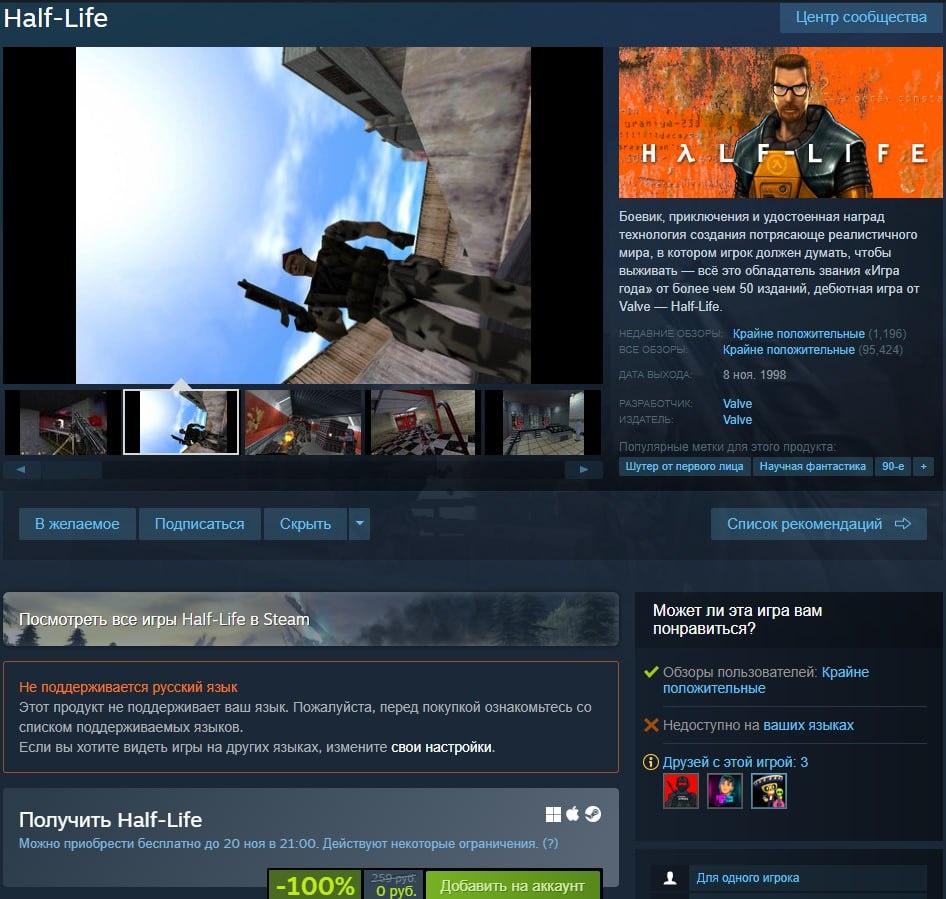The image size is (946, 899).
Task: Click the Скрыть ignore button
Action: click(305, 524)
